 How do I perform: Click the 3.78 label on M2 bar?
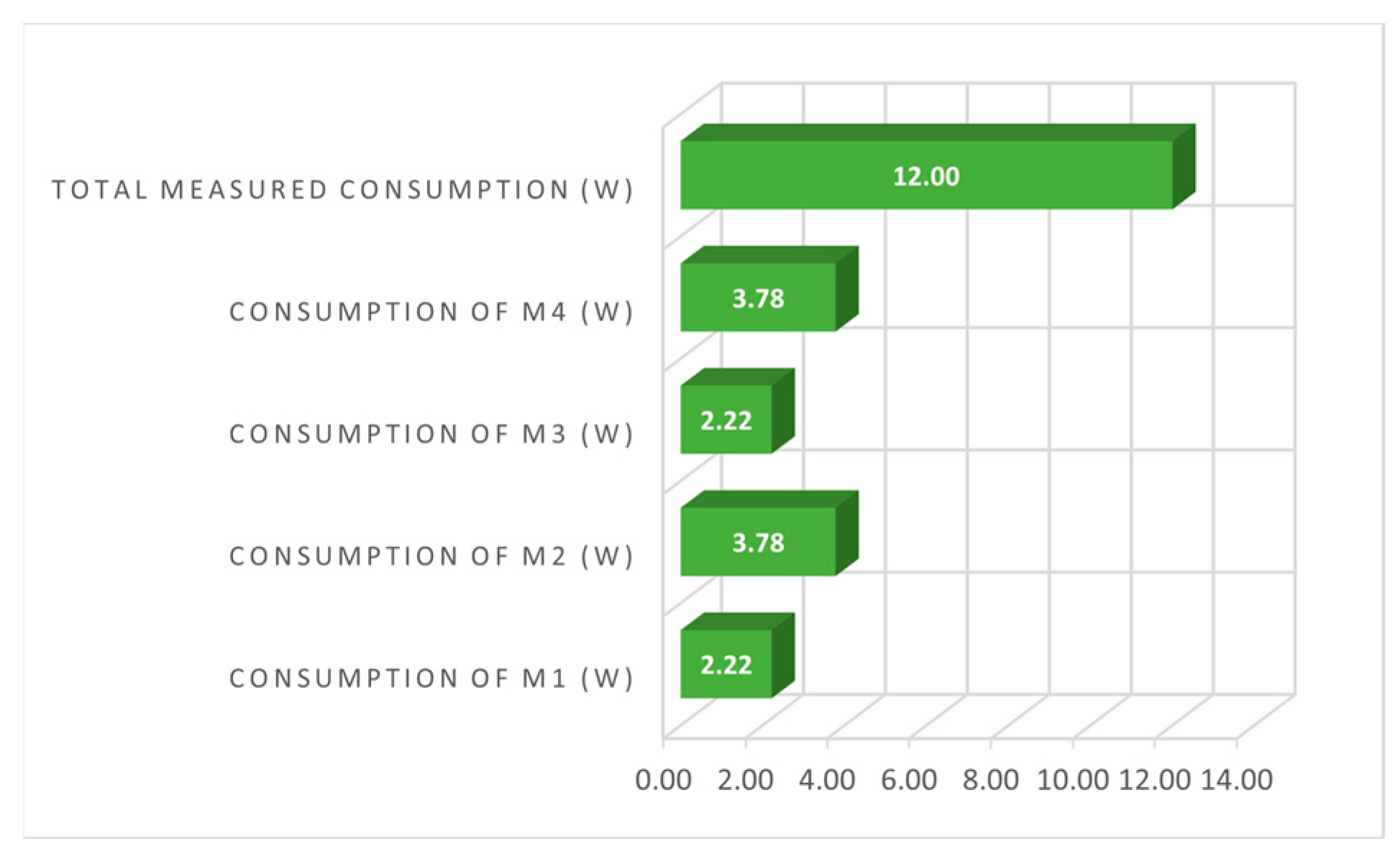pos(758,543)
